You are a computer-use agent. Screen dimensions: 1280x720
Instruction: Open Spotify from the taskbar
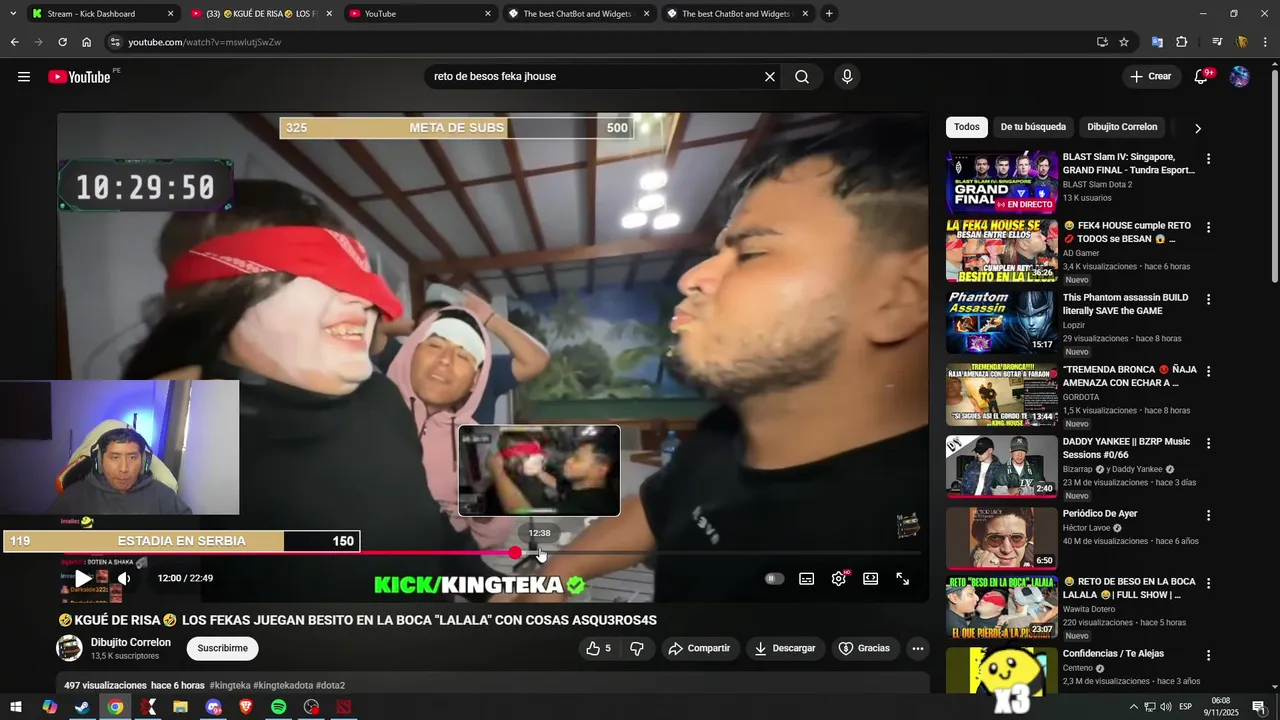[279, 707]
